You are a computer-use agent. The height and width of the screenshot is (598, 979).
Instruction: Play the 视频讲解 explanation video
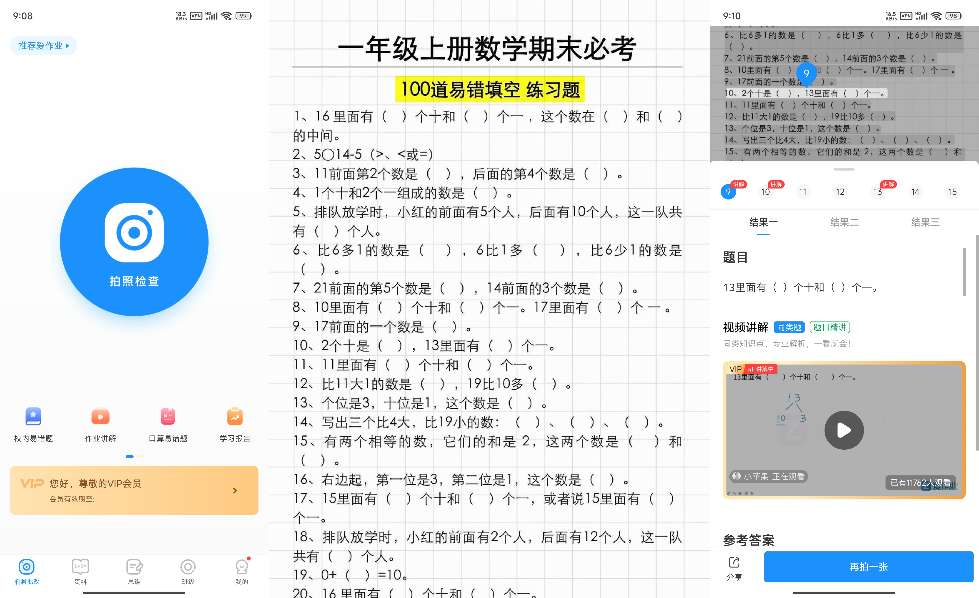click(843, 430)
